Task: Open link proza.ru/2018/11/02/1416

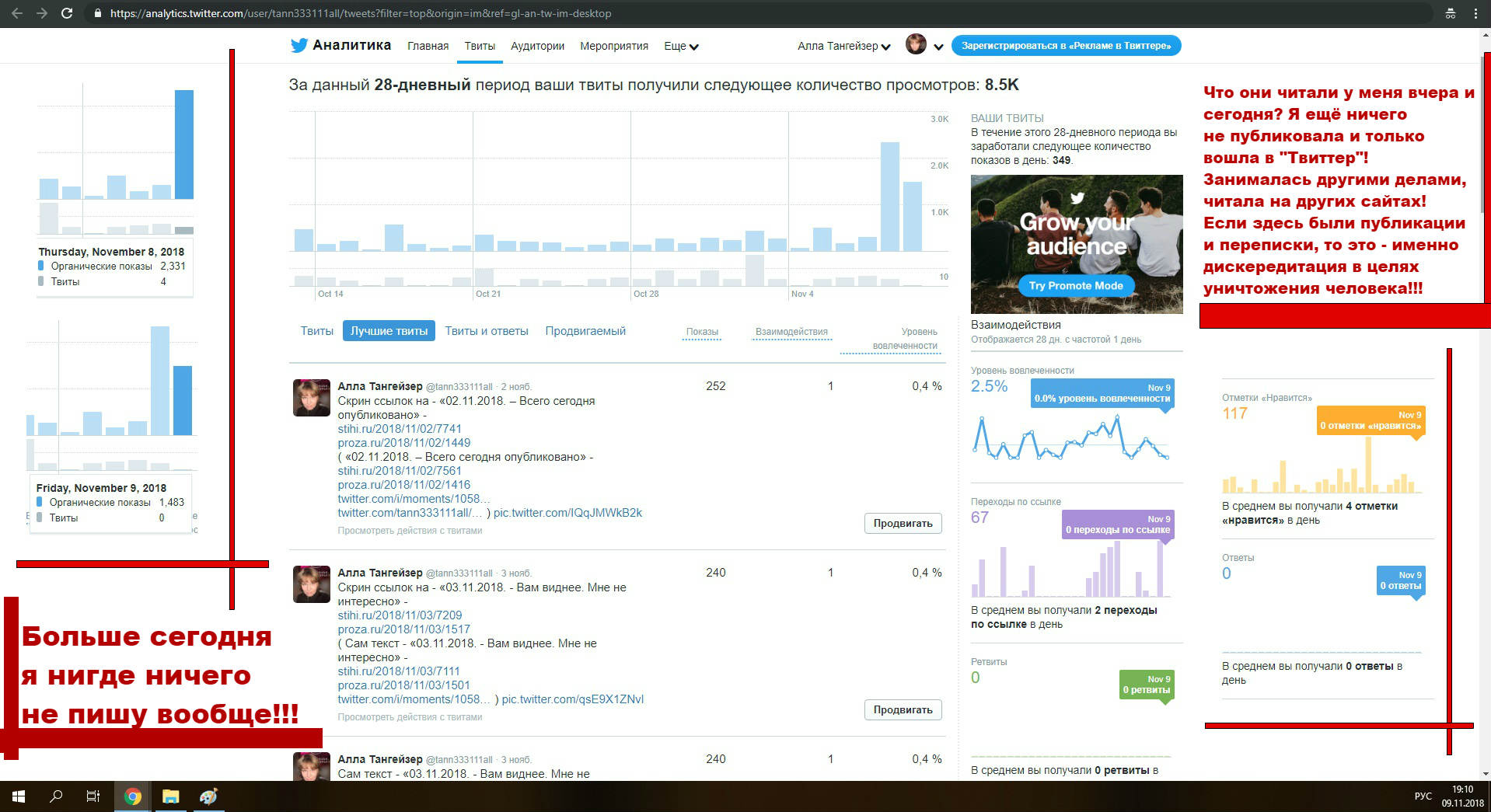Action: 404,485
